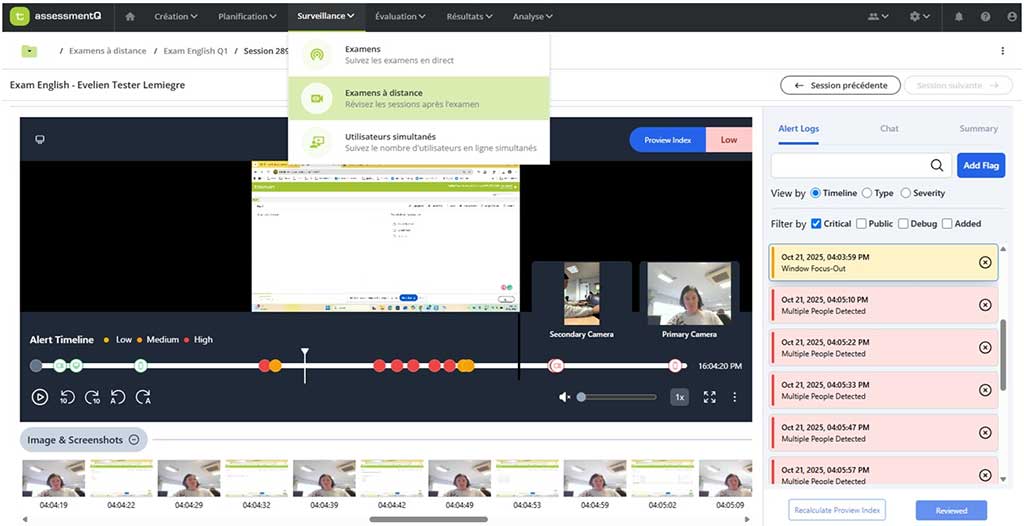Click the search magnifier in Alert Logs
The height and width of the screenshot is (526, 1024).
(937, 165)
